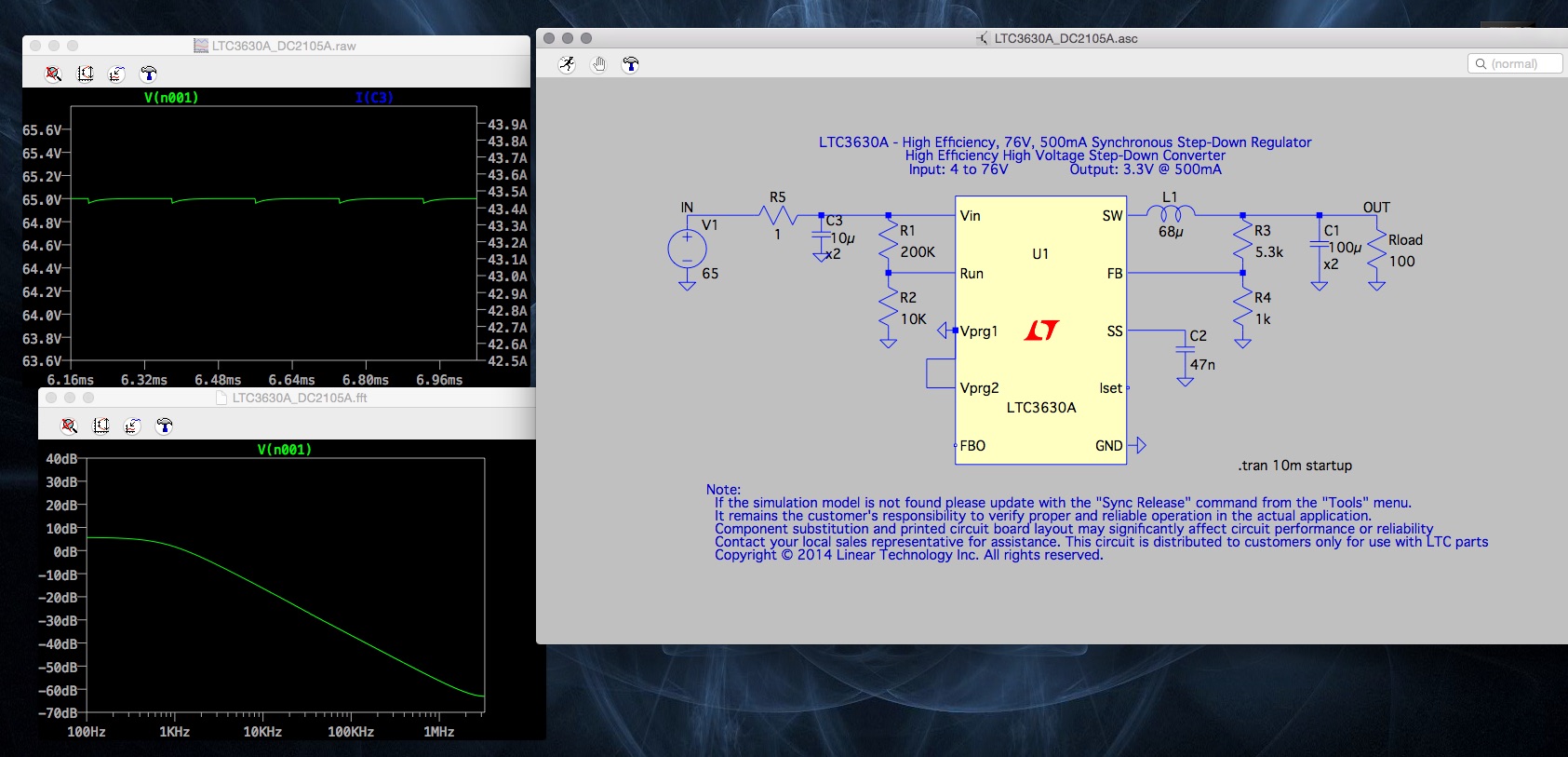This screenshot has width=1568, height=757.
Task: Click Zoom to Fit icon in the .fft window
Action: pyautogui.click(x=69, y=426)
